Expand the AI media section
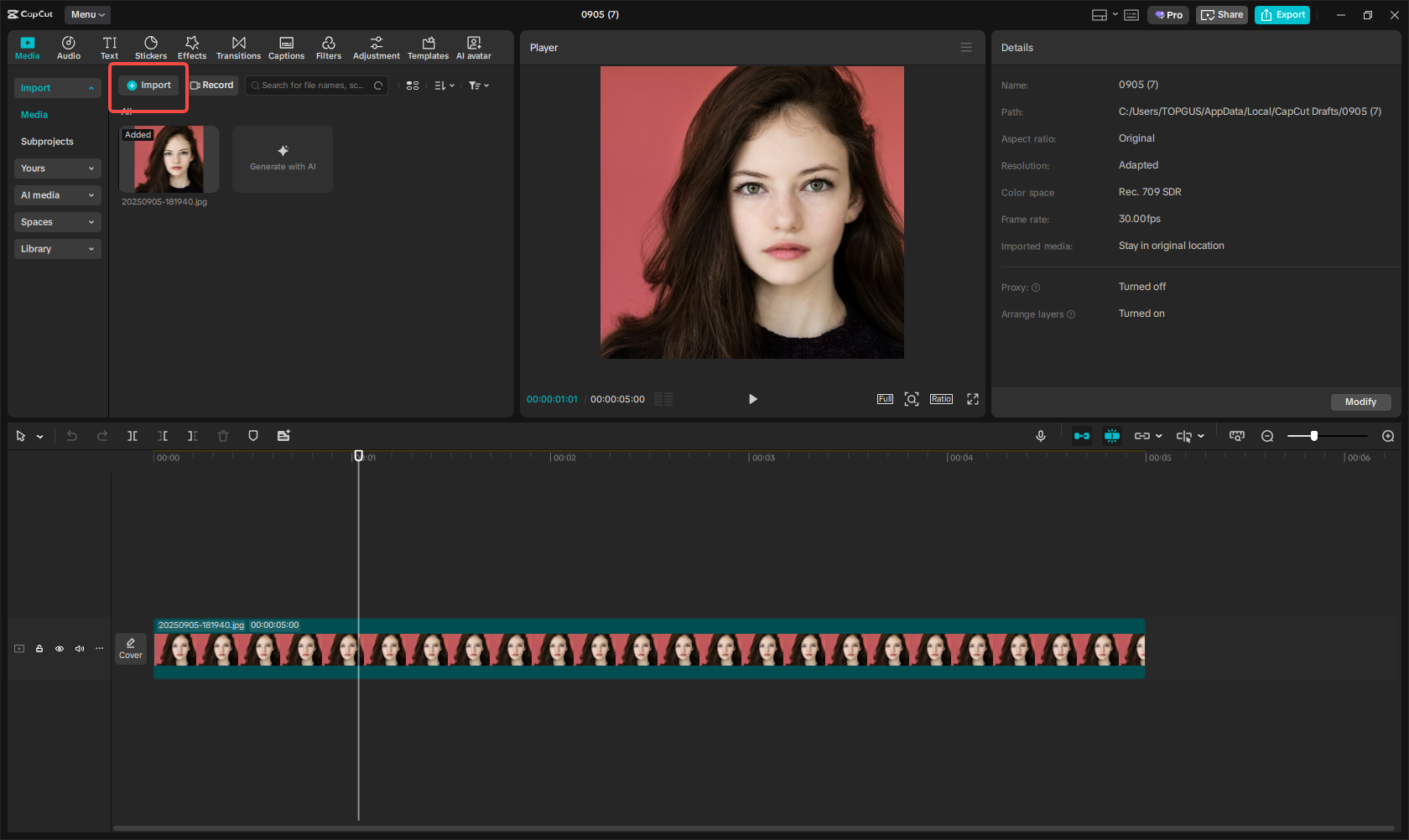The height and width of the screenshot is (840, 1409). (x=57, y=195)
